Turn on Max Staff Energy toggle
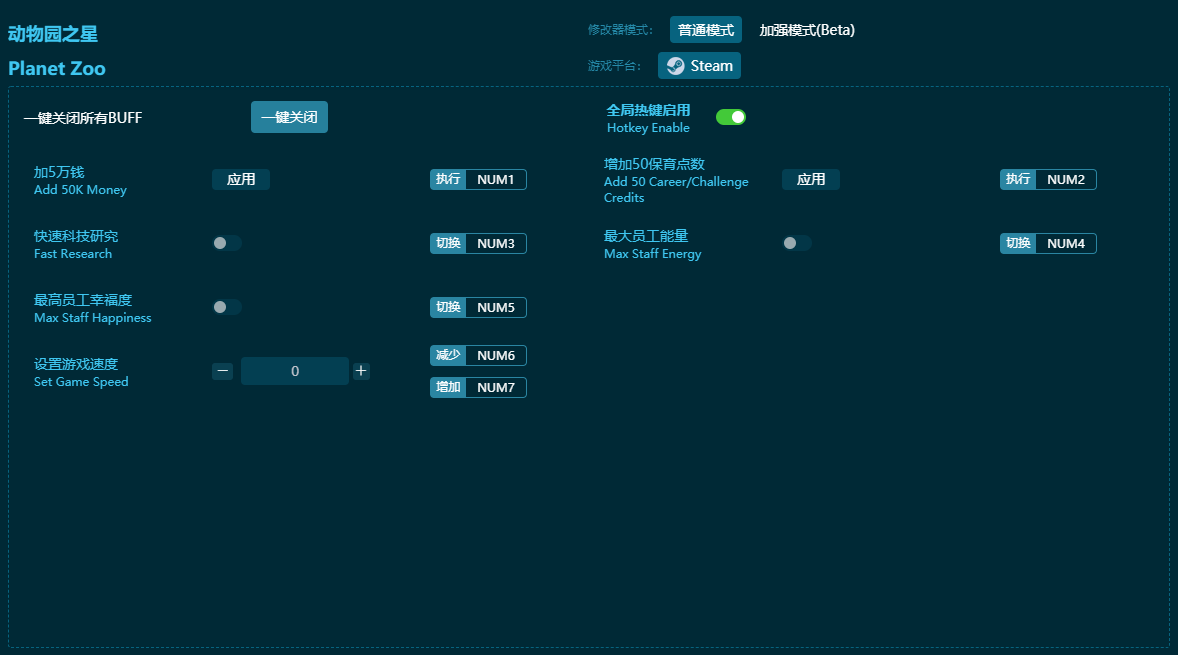The height and width of the screenshot is (655, 1178). (796, 243)
